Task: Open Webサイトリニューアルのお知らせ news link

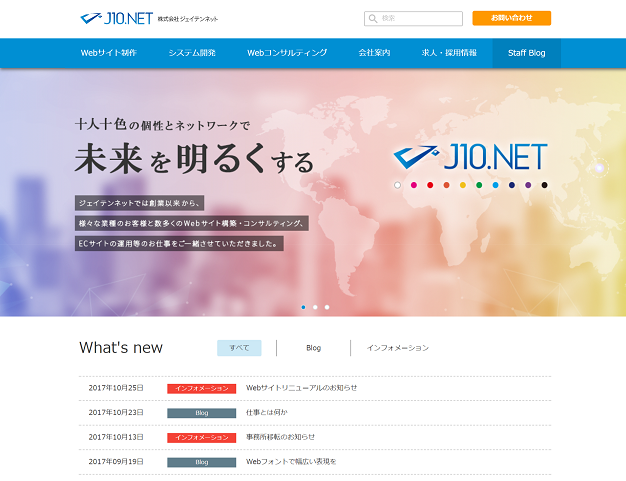Action: tap(301, 388)
